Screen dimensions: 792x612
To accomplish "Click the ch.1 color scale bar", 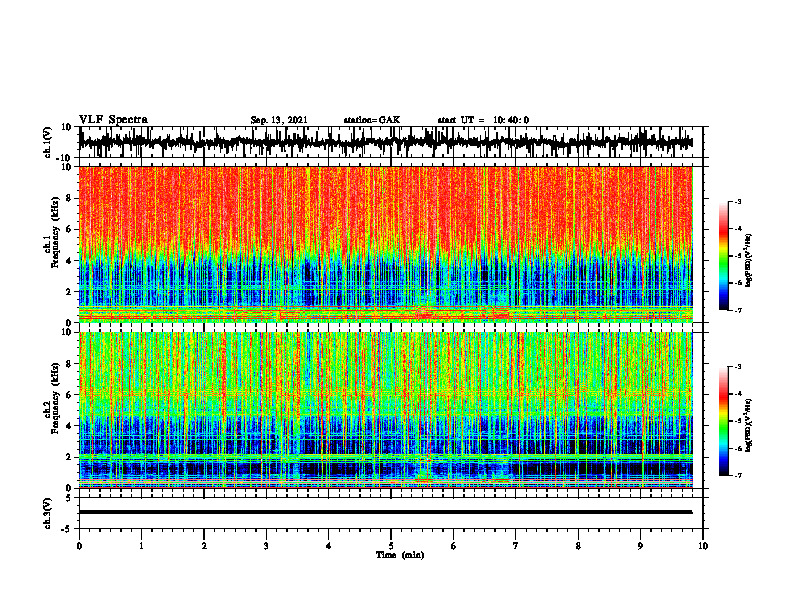I will [x=724, y=256].
